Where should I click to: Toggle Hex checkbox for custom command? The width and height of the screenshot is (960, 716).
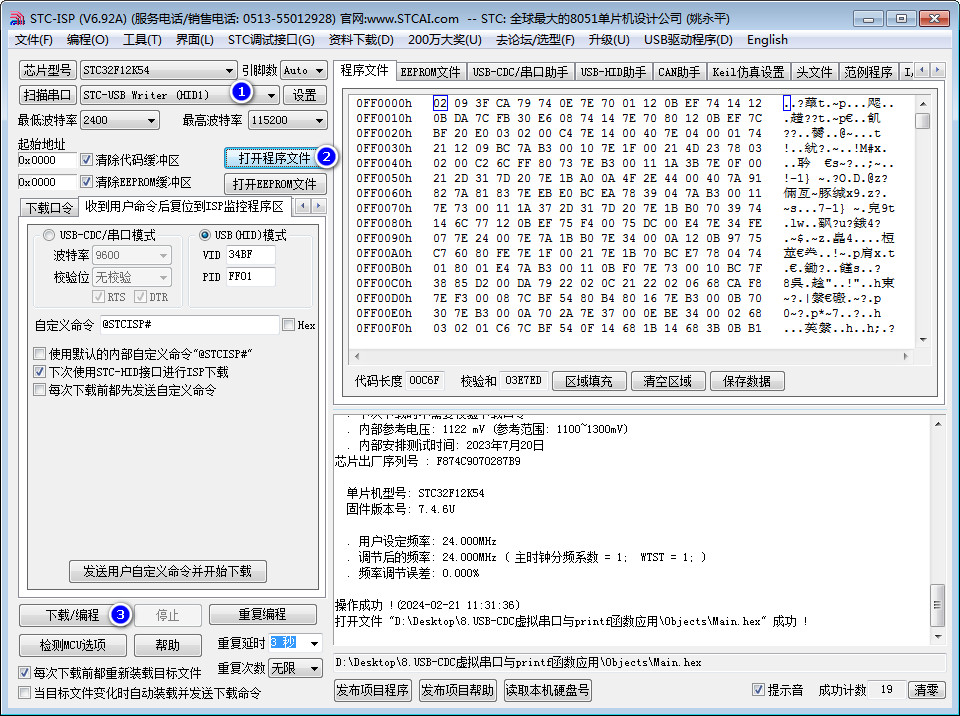288,325
